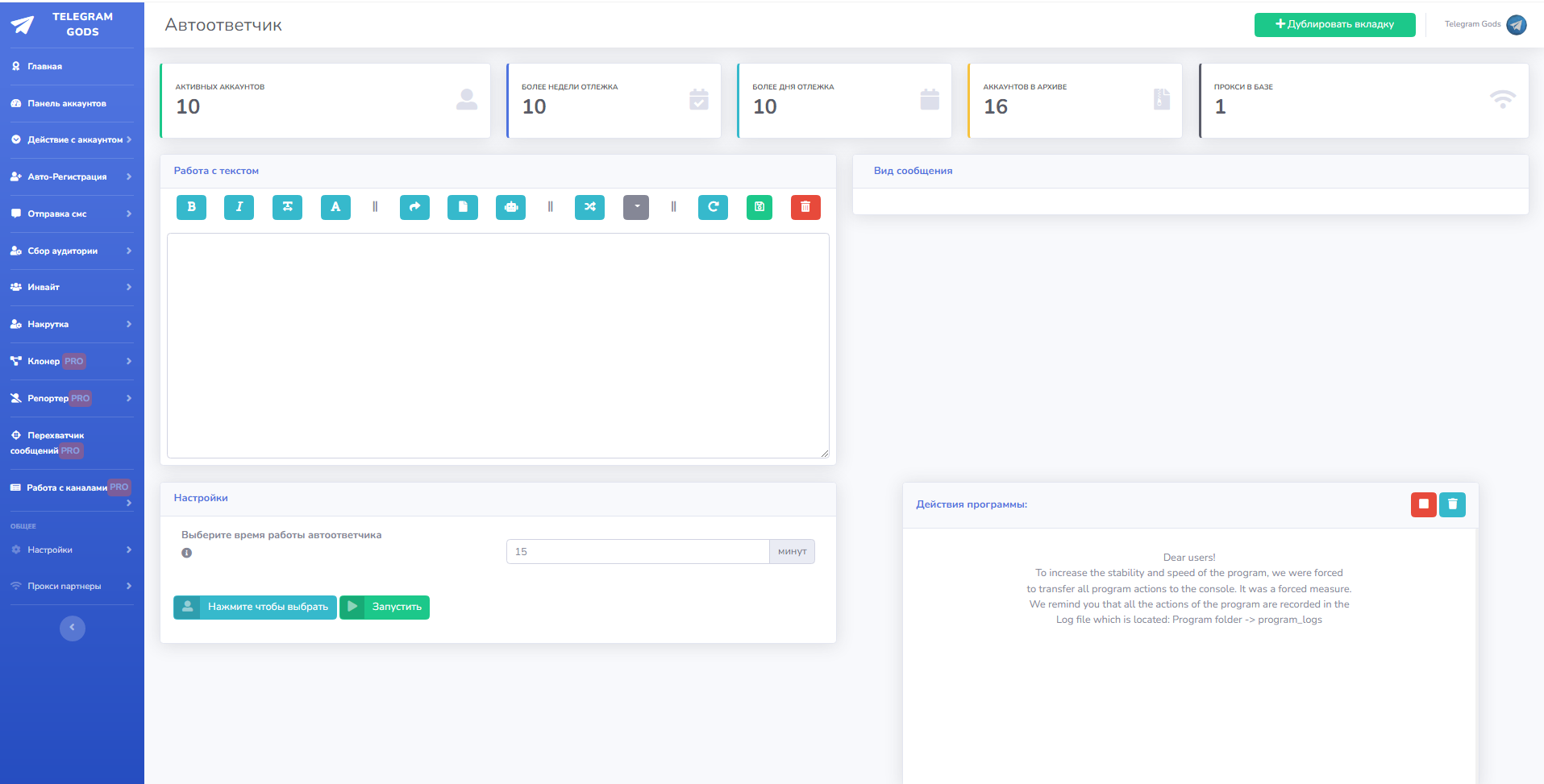Click the Telegram Gods username link

click(x=1472, y=24)
